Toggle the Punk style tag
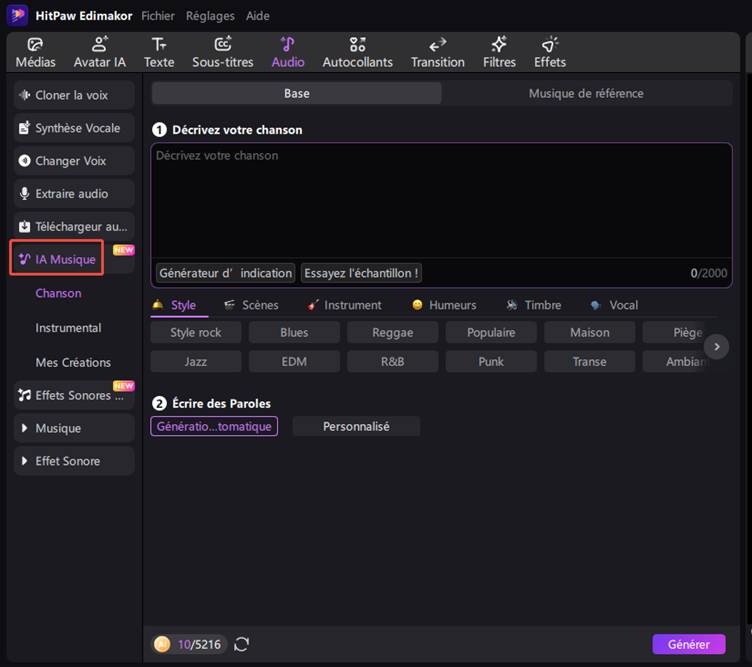 491,362
